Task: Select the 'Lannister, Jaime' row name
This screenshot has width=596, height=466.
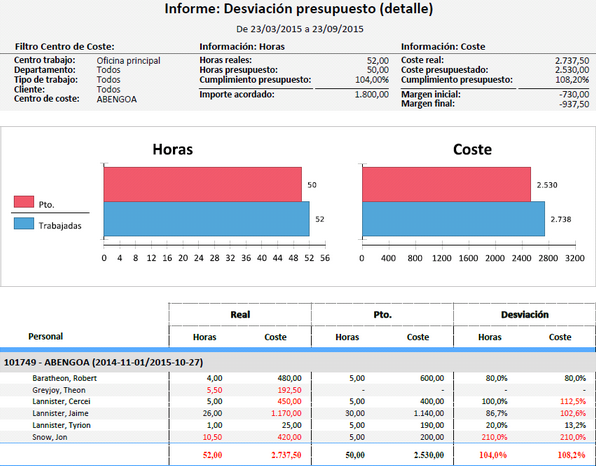Action: coord(60,413)
